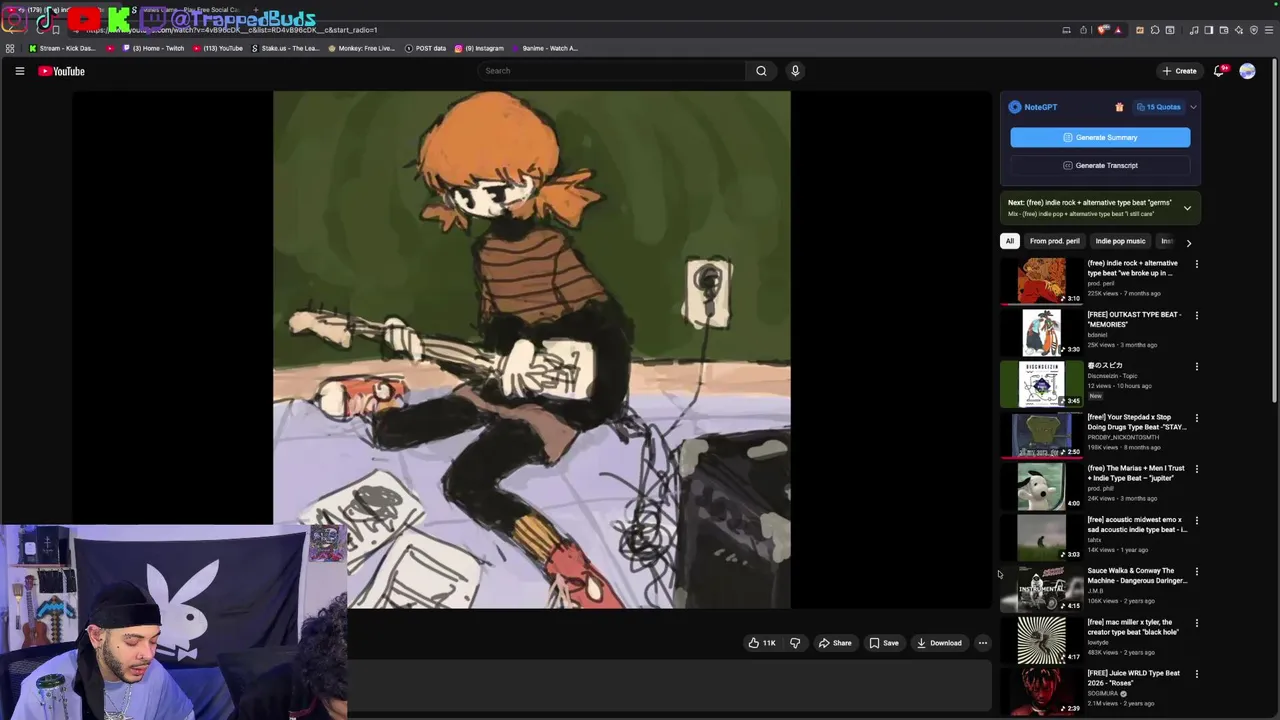Click the main video player artwork
1280x720 pixels.
(532, 350)
